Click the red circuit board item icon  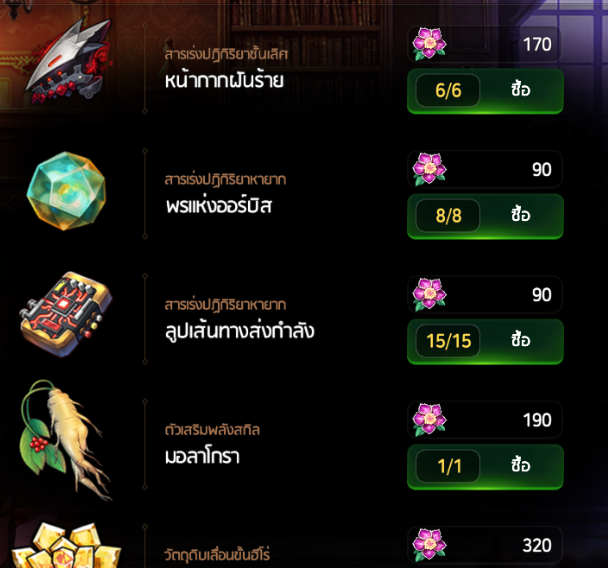pos(66,314)
